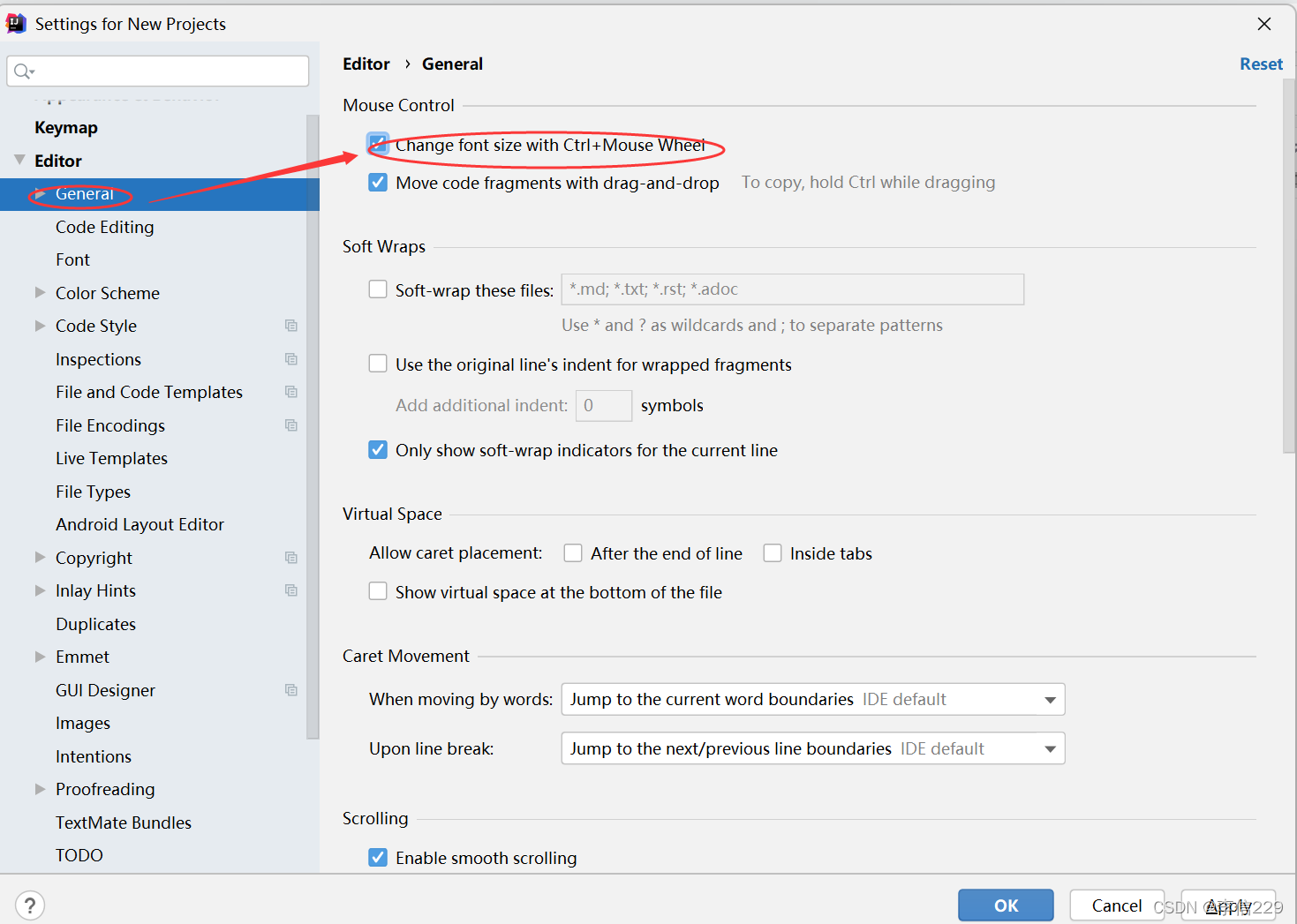Viewport: 1297px width, 924px height.
Task: Click the IntelliJ logo in title bar
Action: pos(16,24)
